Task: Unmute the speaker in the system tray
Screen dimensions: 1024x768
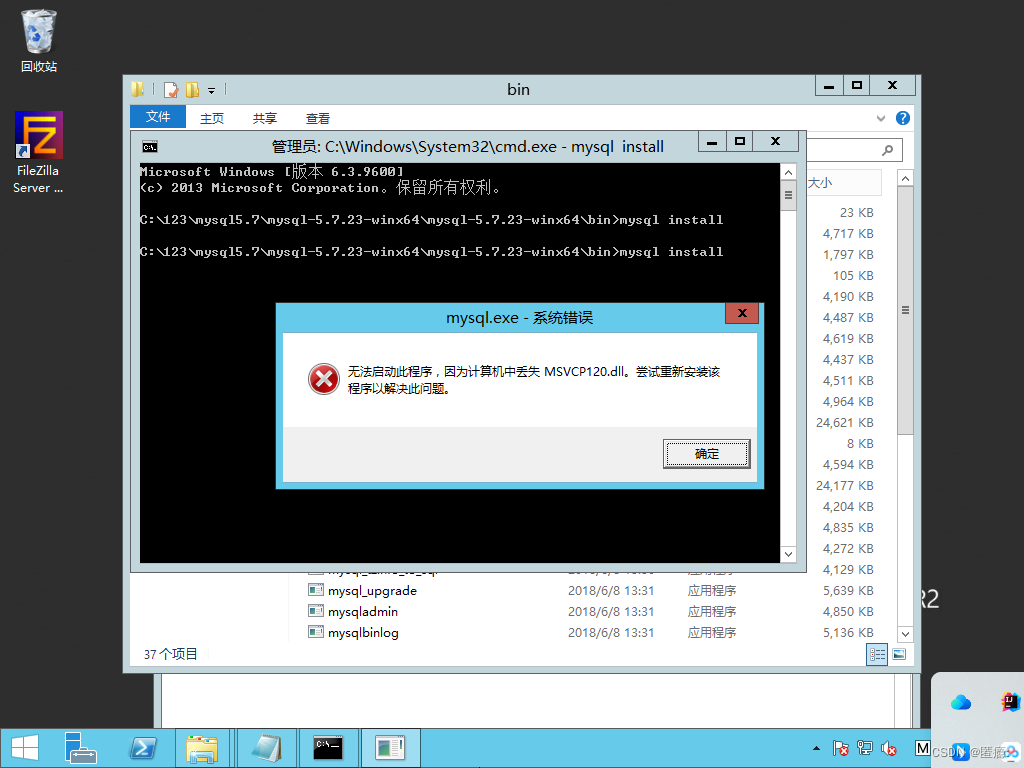Action: [x=890, y=748]
